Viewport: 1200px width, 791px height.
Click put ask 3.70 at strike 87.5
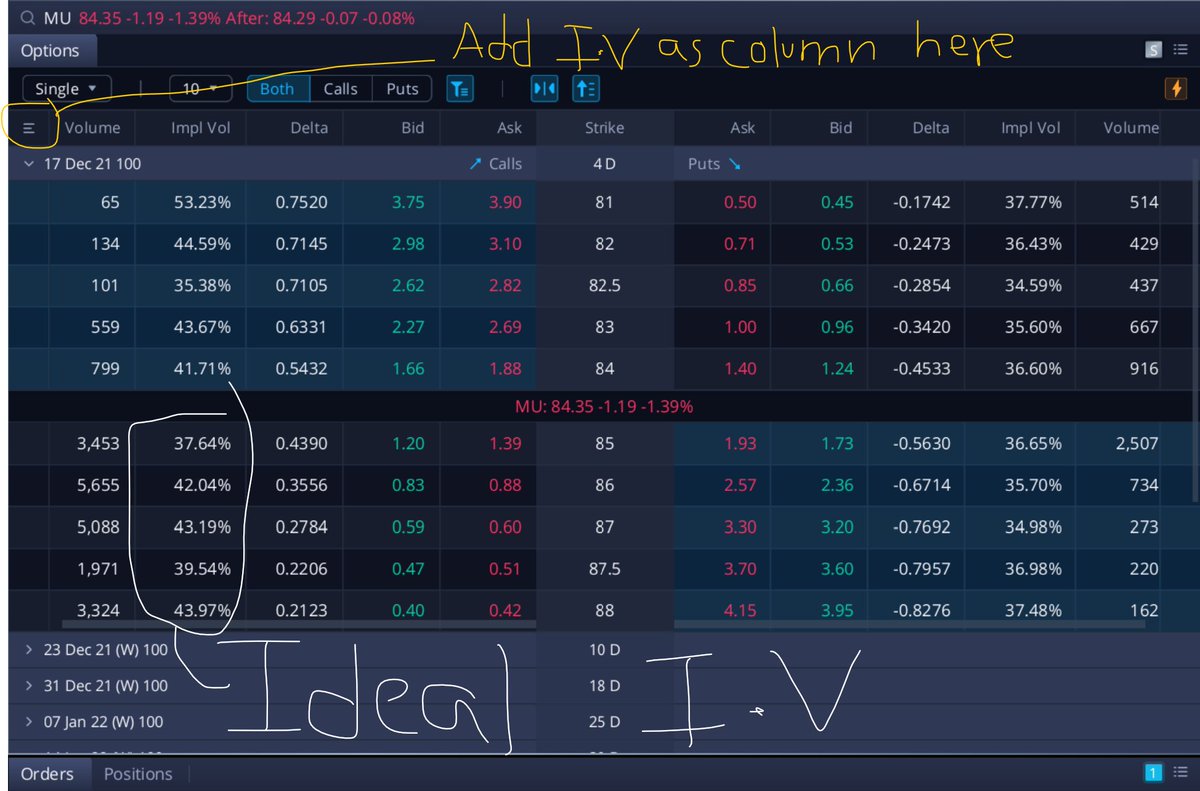click(x=740, y=569)
